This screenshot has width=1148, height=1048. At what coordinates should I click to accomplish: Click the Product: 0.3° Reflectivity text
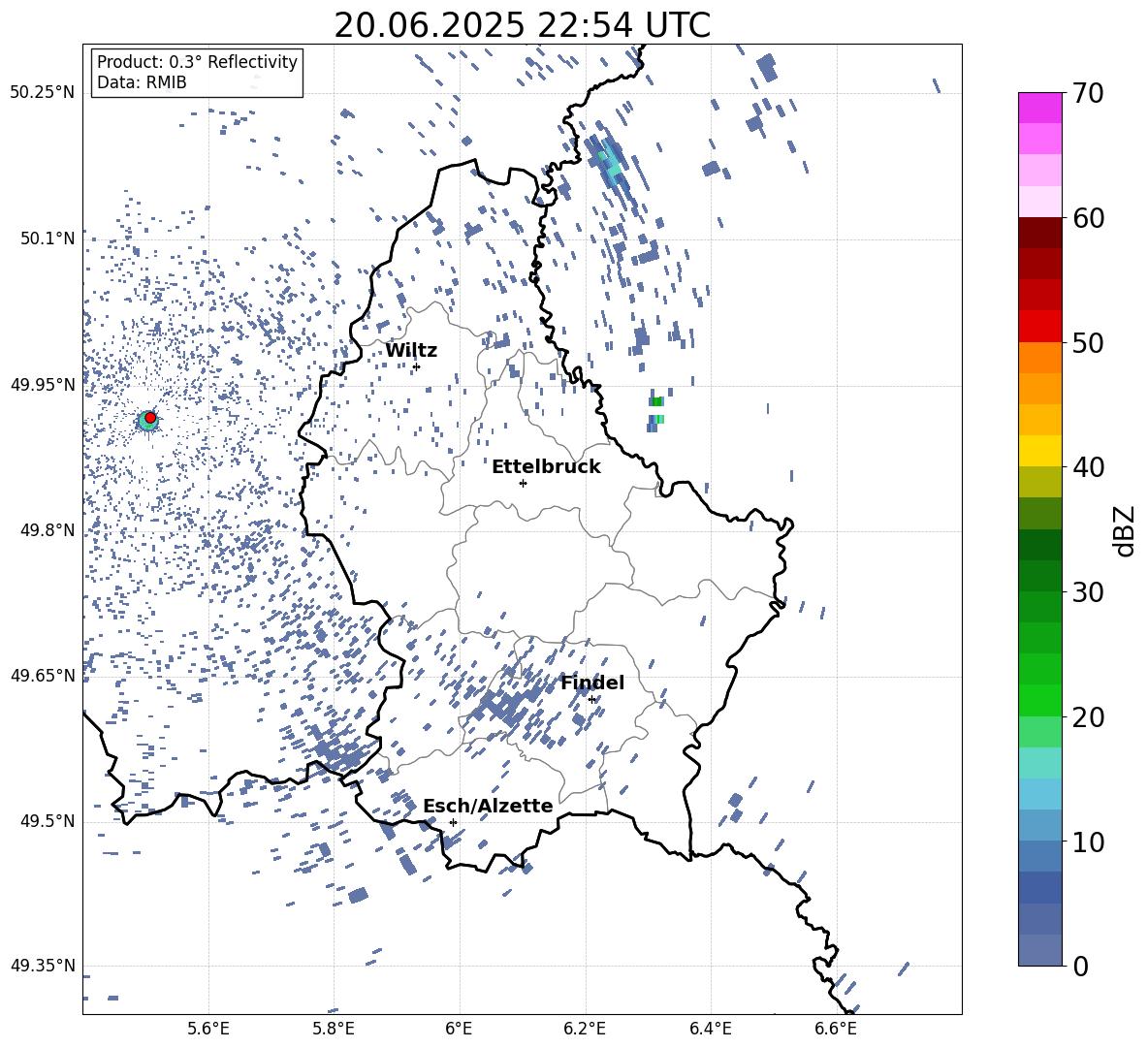197,61
